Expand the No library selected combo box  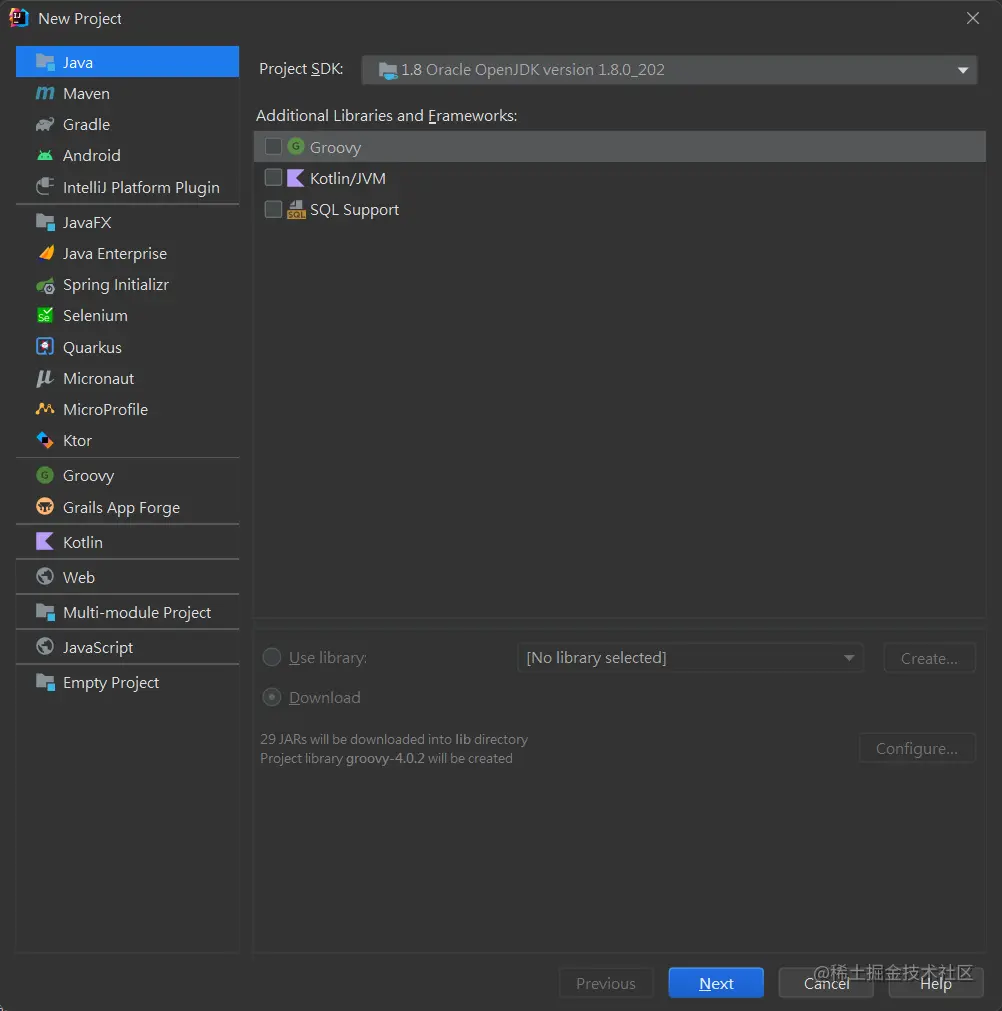[690, 658]
